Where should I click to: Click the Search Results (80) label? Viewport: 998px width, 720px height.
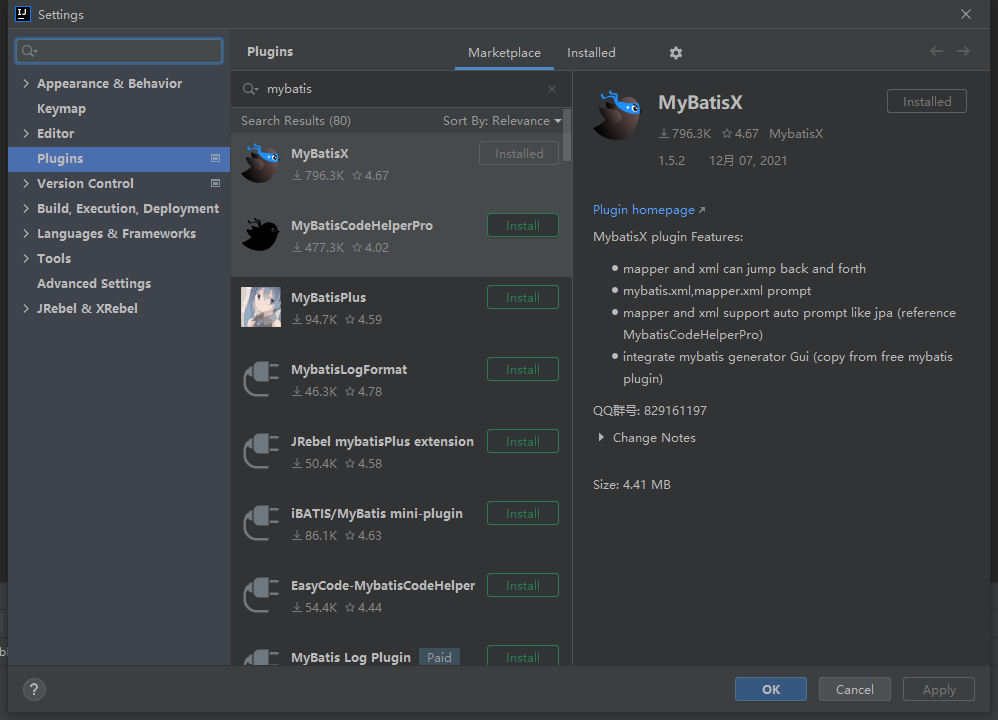point(295,121)
